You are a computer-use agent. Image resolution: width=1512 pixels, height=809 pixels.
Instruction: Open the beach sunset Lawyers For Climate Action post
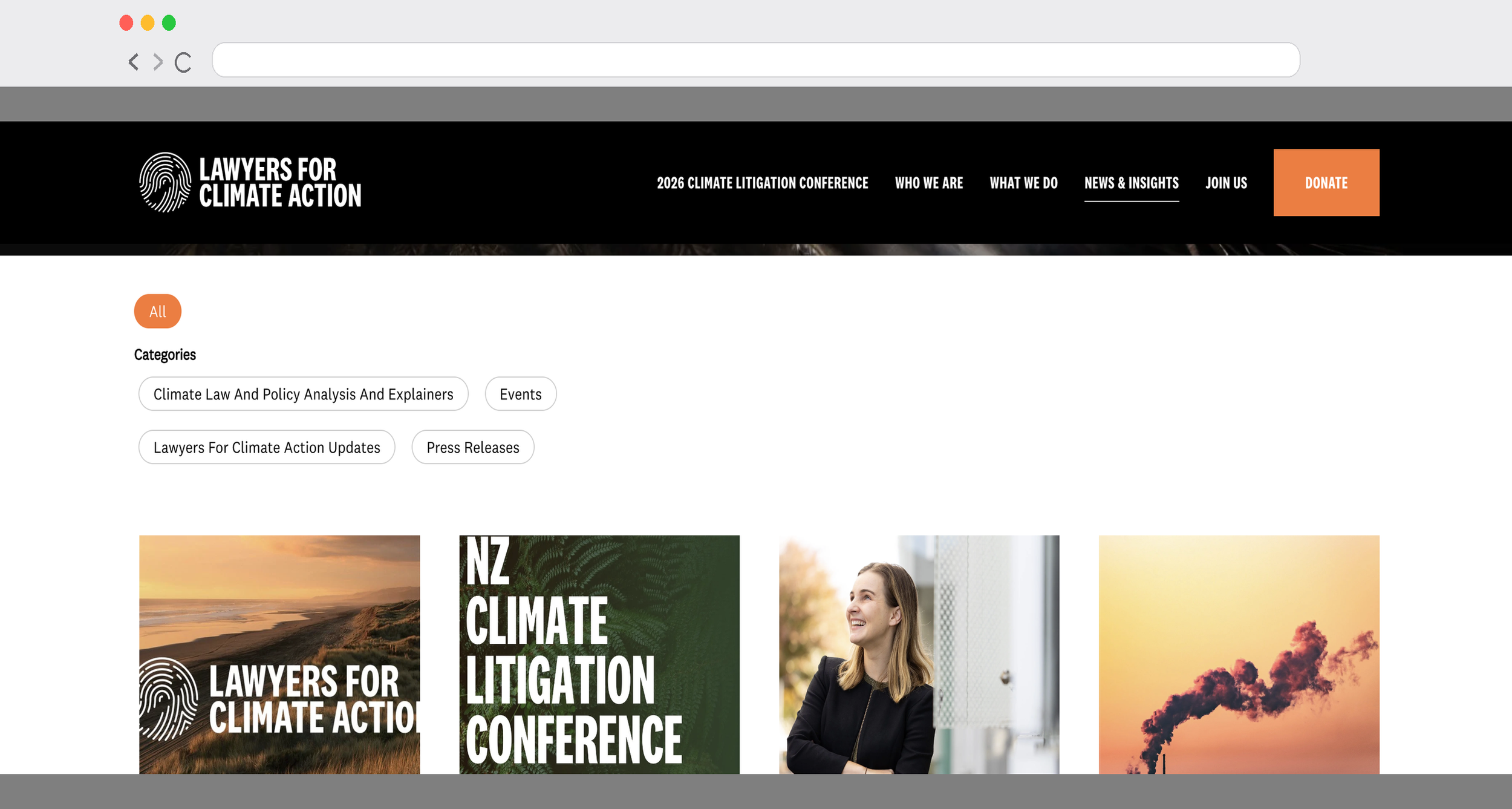[279, 654]
